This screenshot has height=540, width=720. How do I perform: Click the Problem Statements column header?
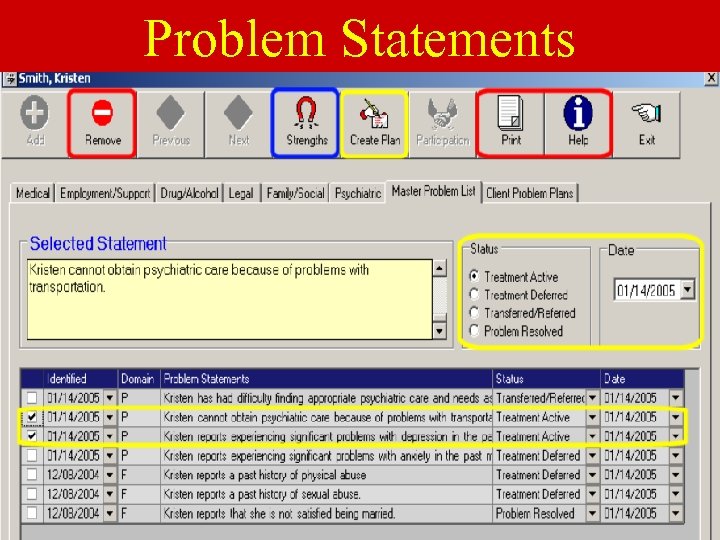[x=326, y=379]
